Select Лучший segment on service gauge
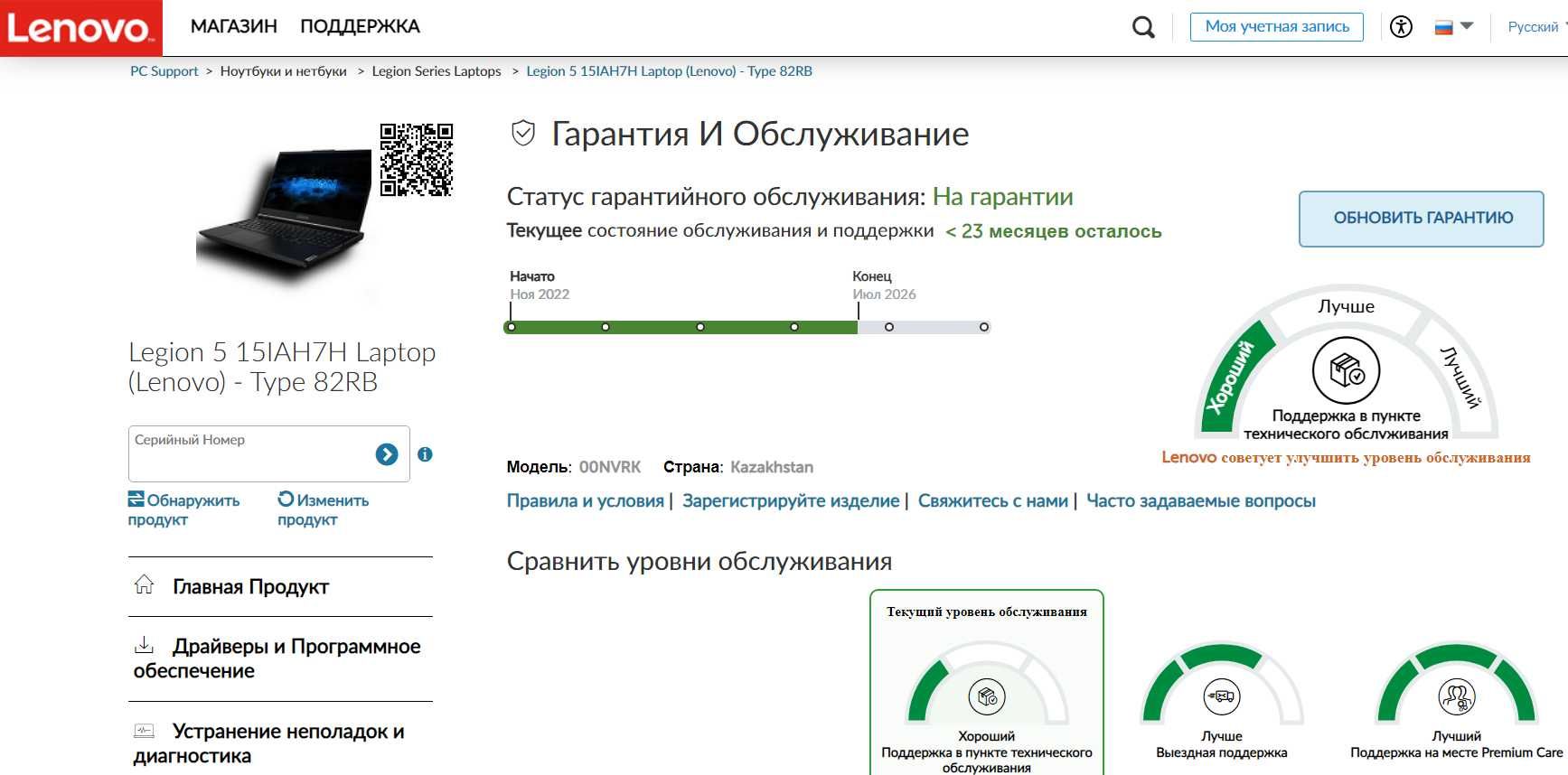Viewport: 1568px width, 775px height. coord(1460,378)
